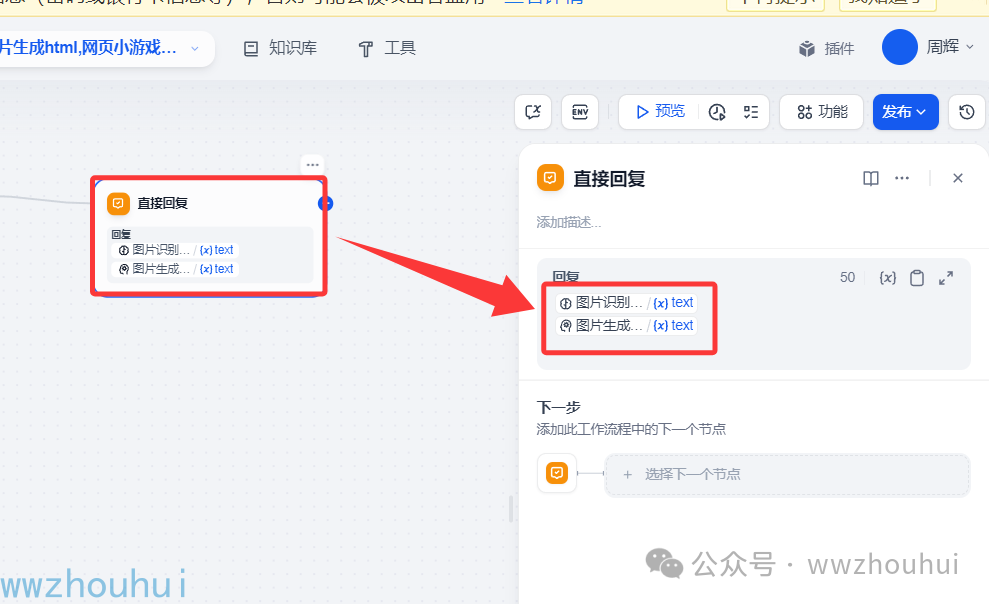Screen dimensions: 989x604
Task: Click the 图片识别 text variable tag in panel
Action: point(626,303)
